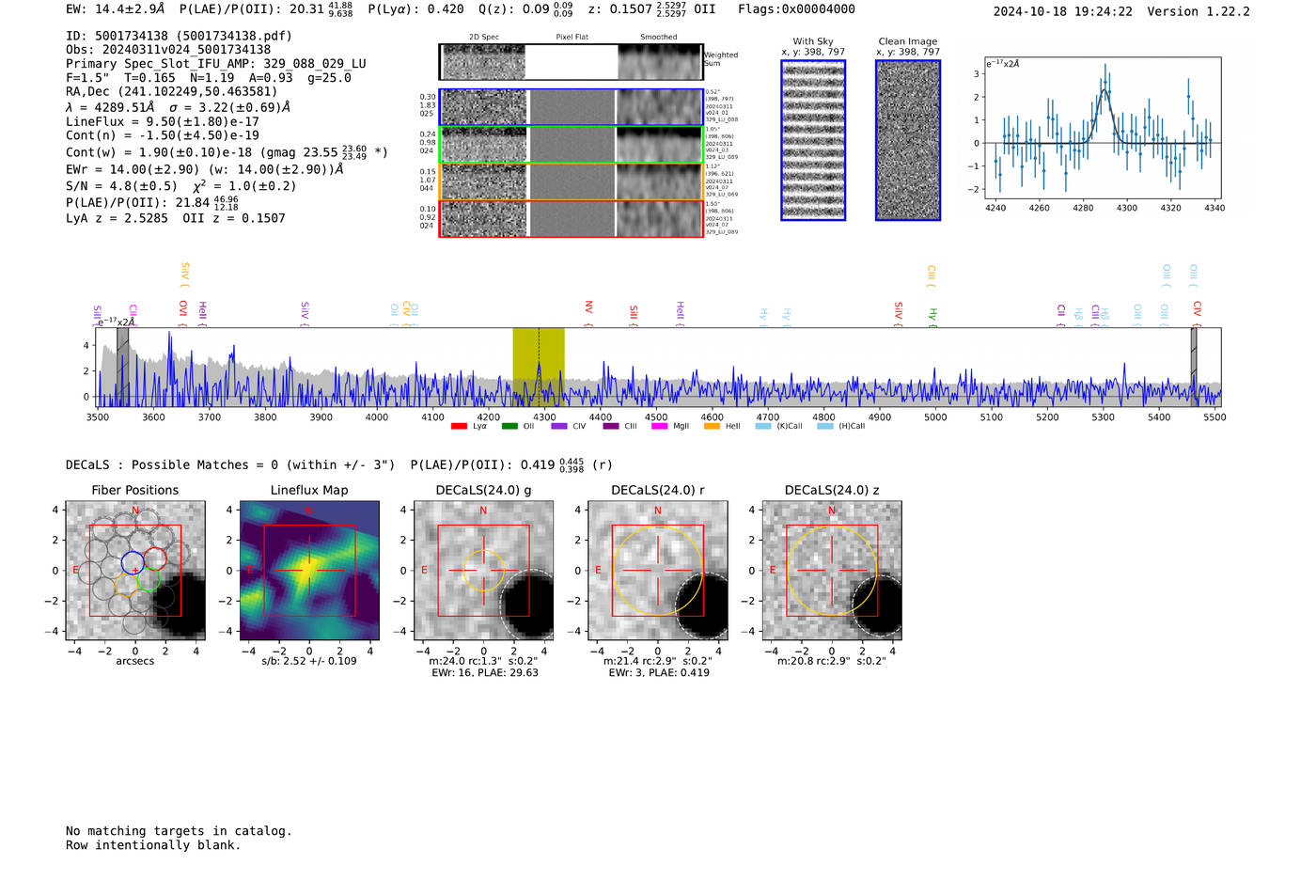This screenshot has height=896, width=1316.
Task: Open the Lineflux Map image
Action: (309, 571)
